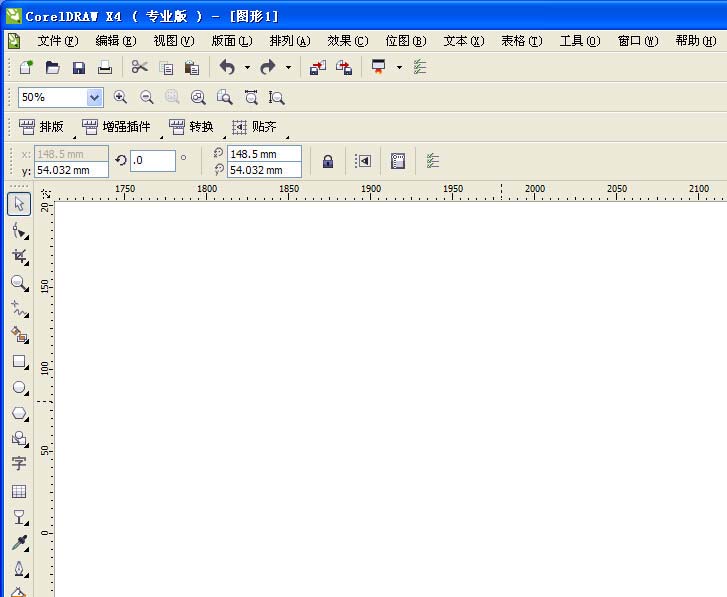The image size is (727, 597).
Task: Select the Interactive Blend goblet tool
Action: (19, 517)
